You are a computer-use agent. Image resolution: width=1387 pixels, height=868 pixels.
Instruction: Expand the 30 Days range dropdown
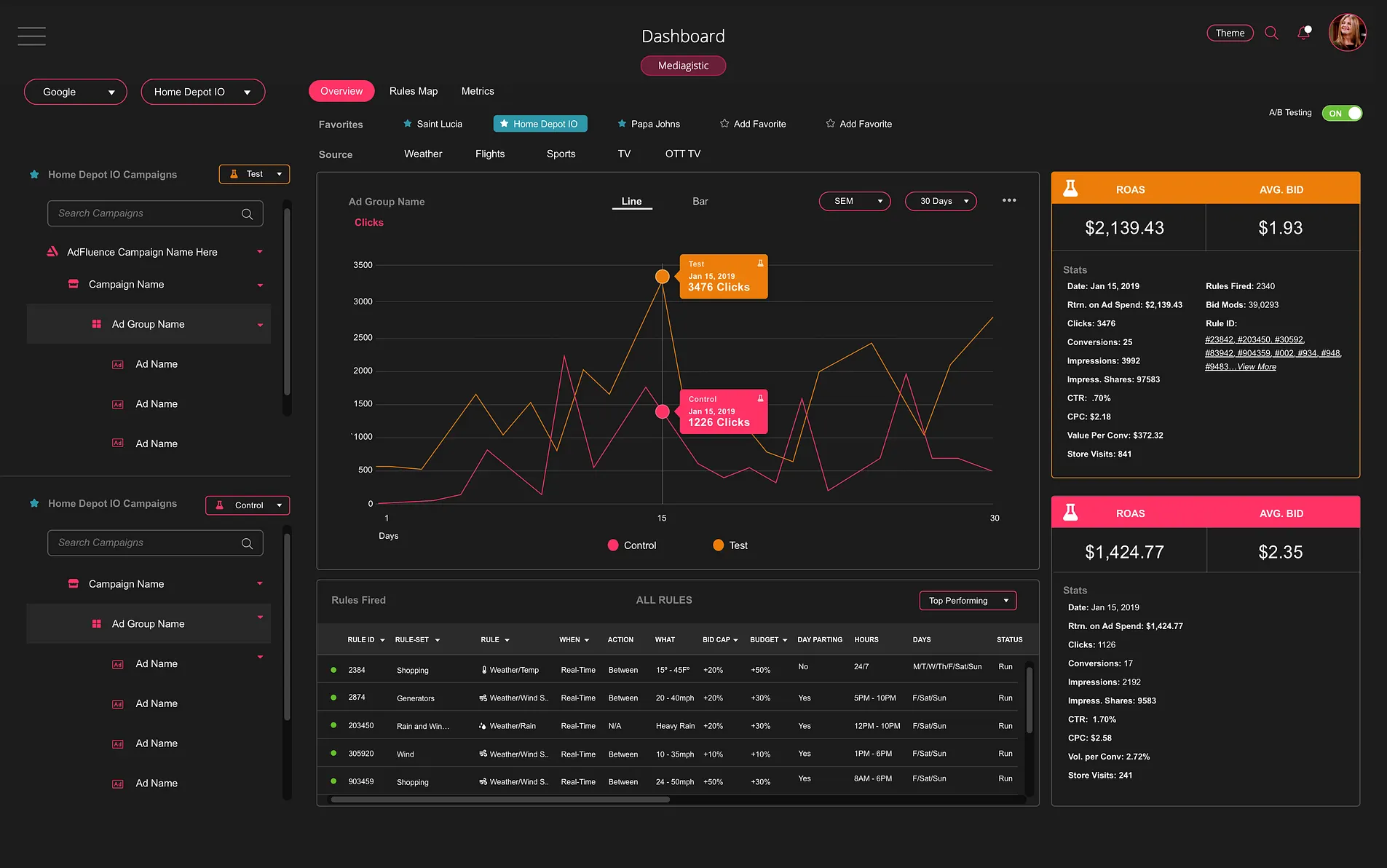tap(941, 202)
